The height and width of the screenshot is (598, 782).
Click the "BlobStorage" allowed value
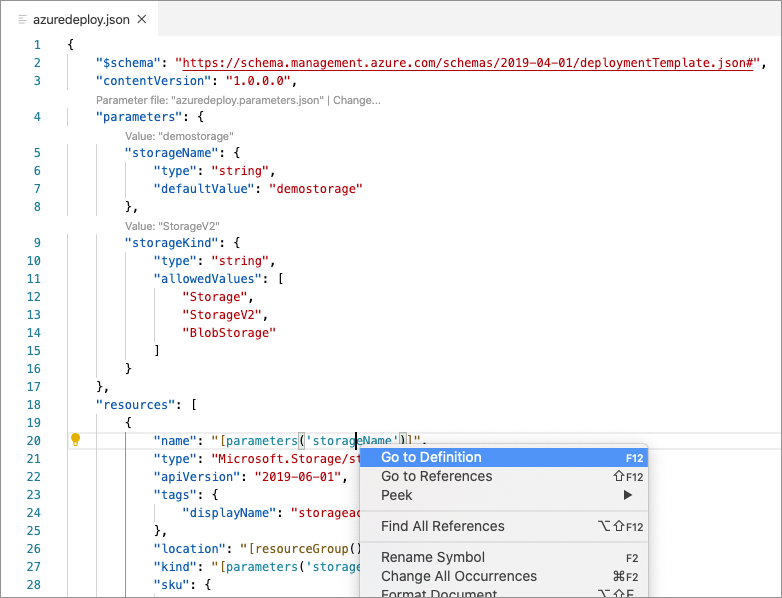(x=229, y=333)
